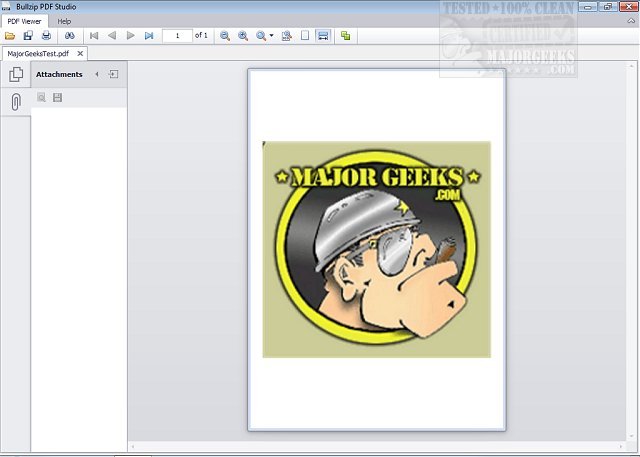Minimize the Bullzip PDF Studio window
The image size is (640, 457).
tap(587, 7)
